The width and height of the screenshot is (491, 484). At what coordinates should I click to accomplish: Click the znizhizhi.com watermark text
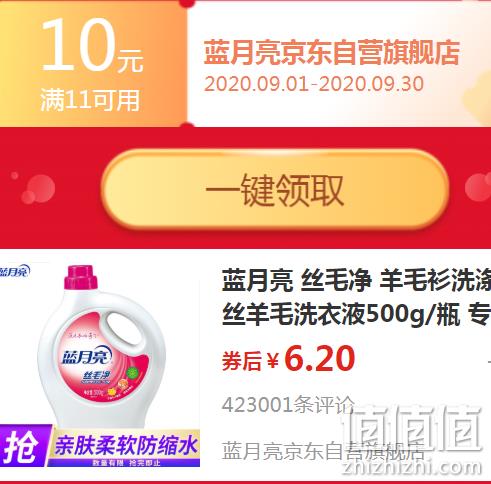(x=412, y=466)
